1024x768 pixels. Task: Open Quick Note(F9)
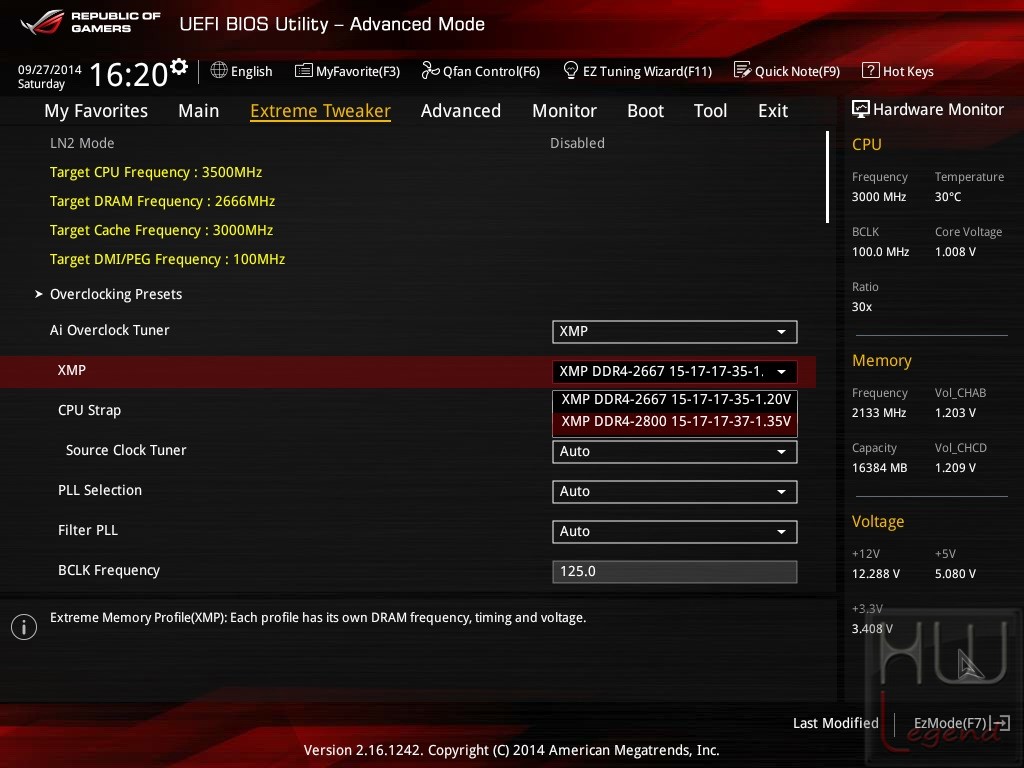[787, 71]
